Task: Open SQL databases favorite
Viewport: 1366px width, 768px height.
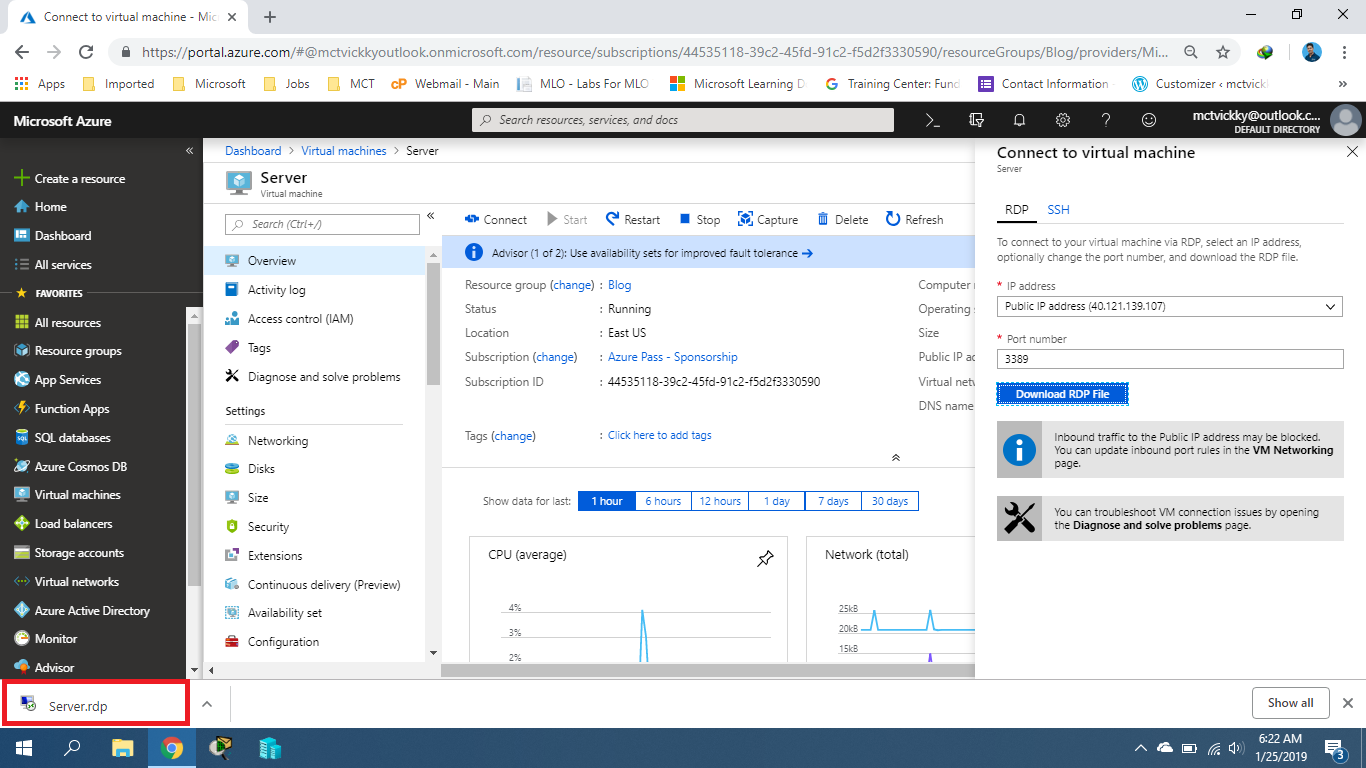Action: pos(62,438)
